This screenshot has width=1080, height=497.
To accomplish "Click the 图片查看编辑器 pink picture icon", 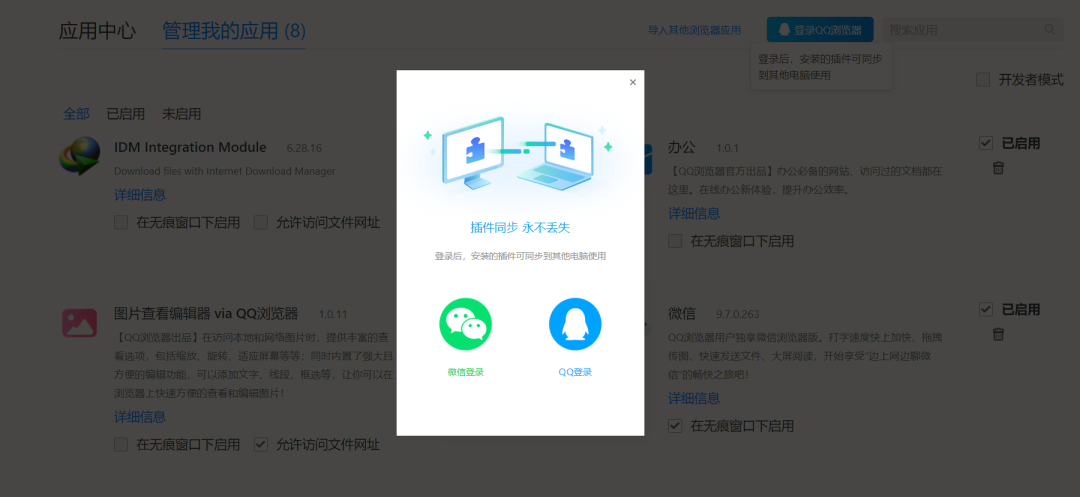I will point(79,322).
